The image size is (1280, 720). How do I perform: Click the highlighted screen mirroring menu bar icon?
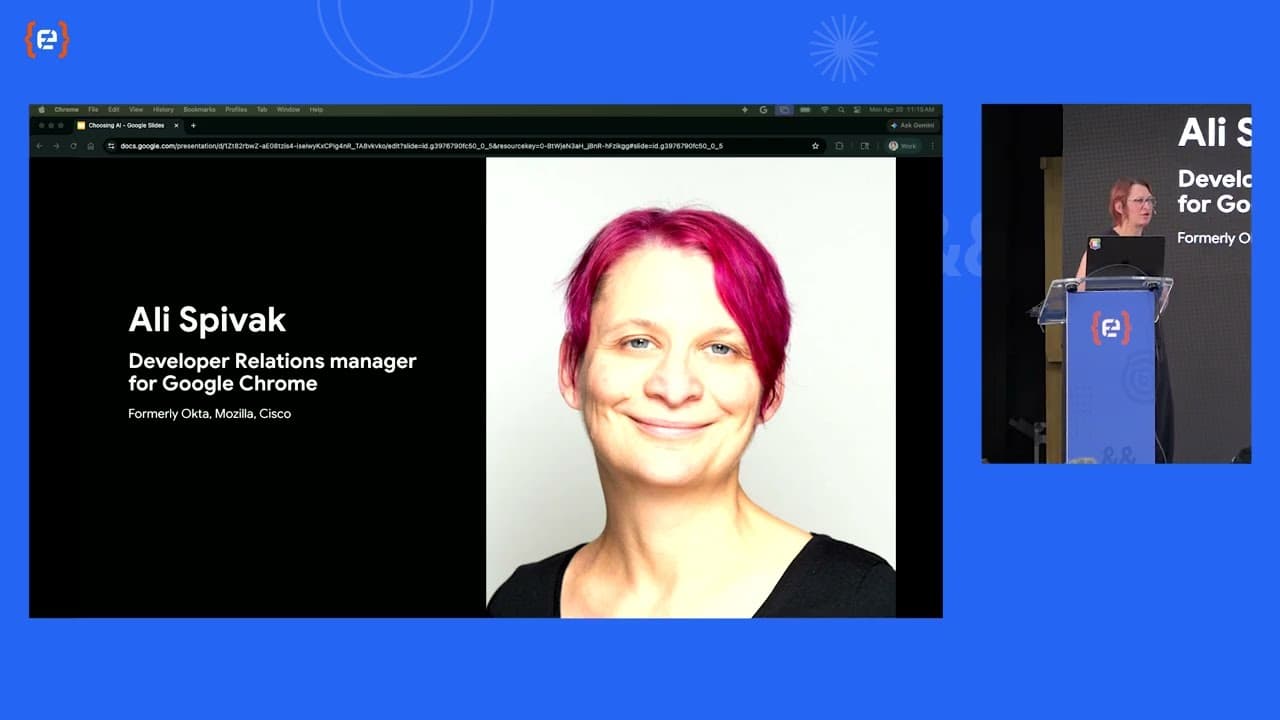785,110
